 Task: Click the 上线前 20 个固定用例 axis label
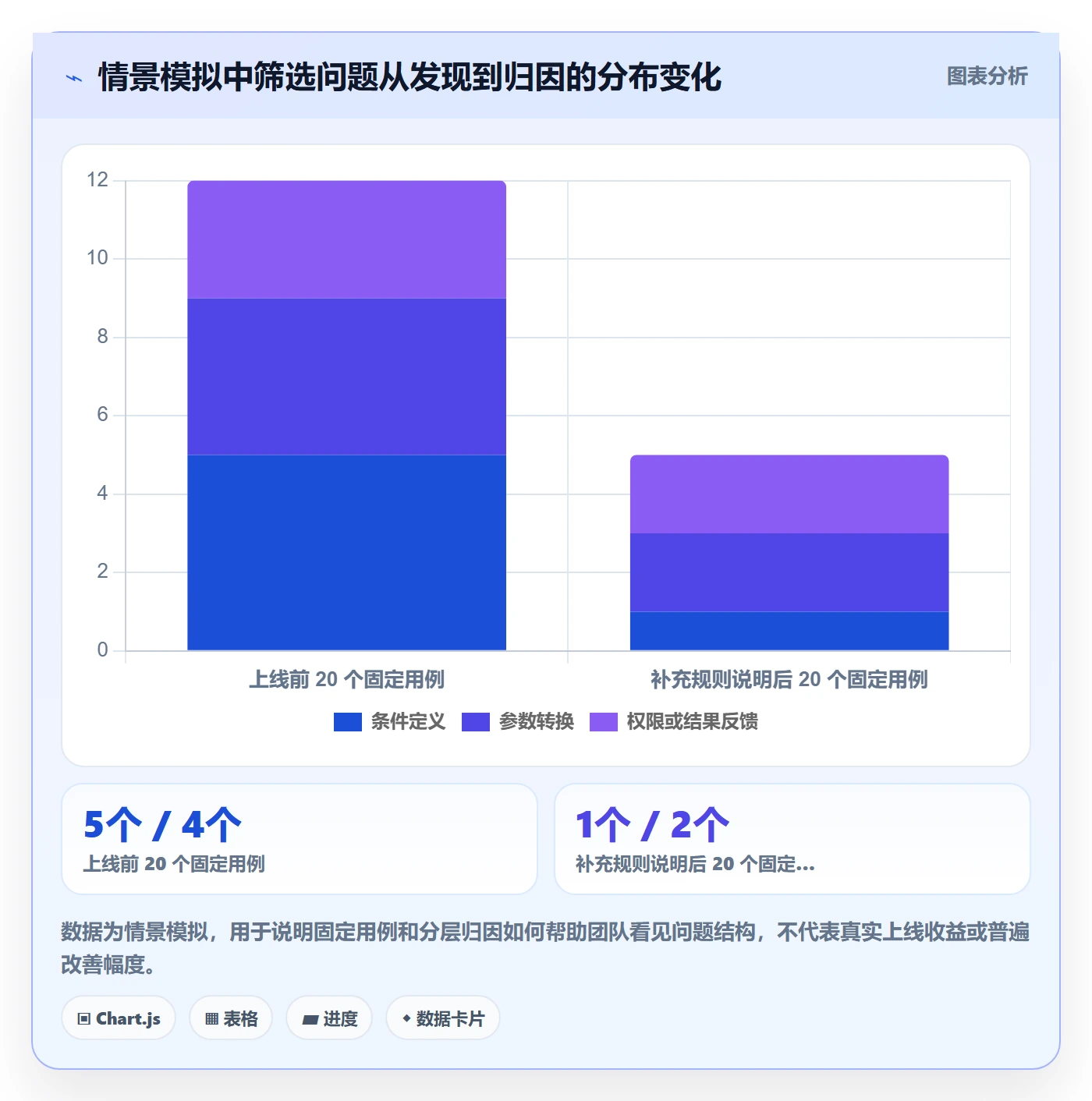pyautogui.click(x=347, y=680)
